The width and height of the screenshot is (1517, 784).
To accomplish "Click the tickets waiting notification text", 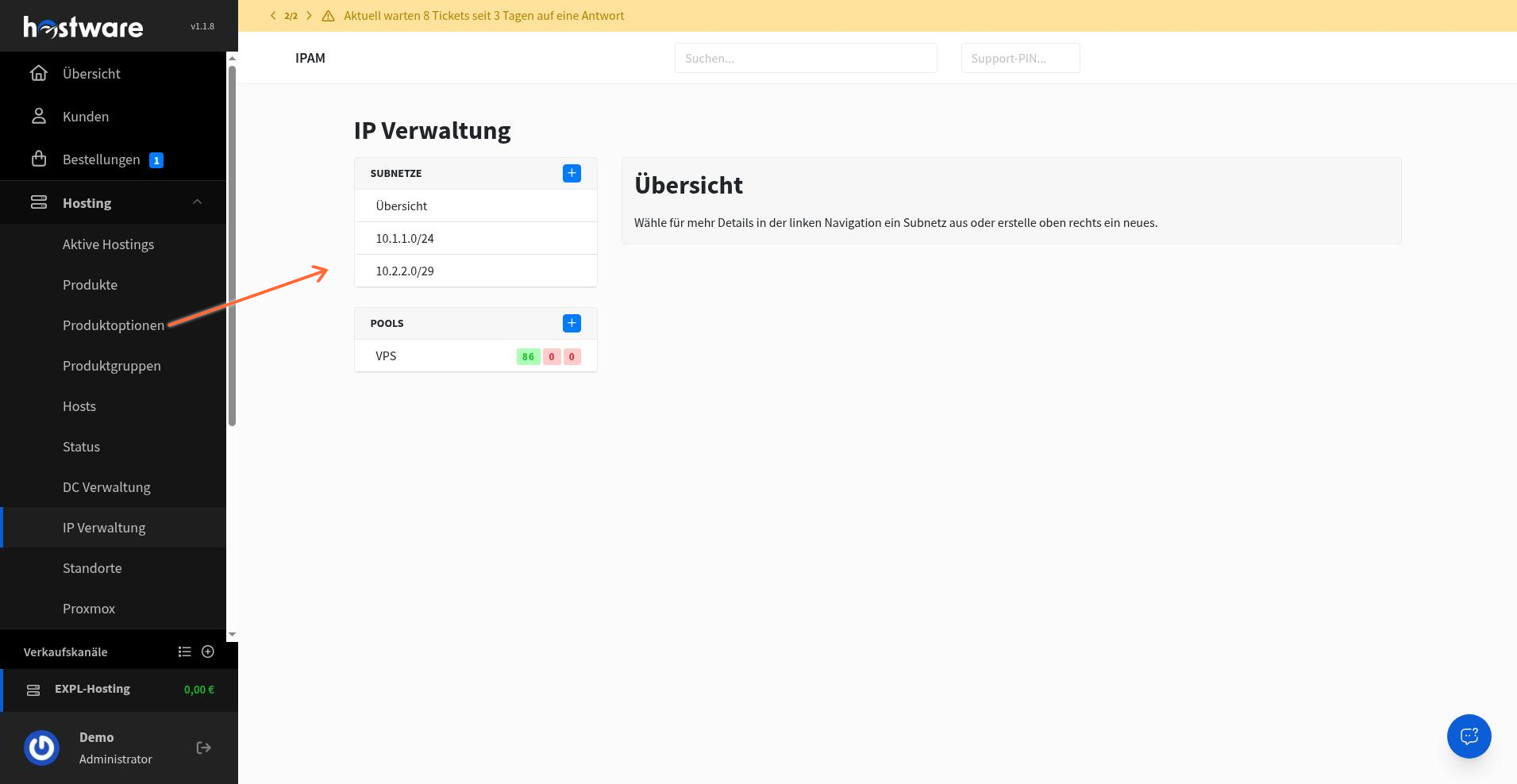I will [x=484, y=16].
